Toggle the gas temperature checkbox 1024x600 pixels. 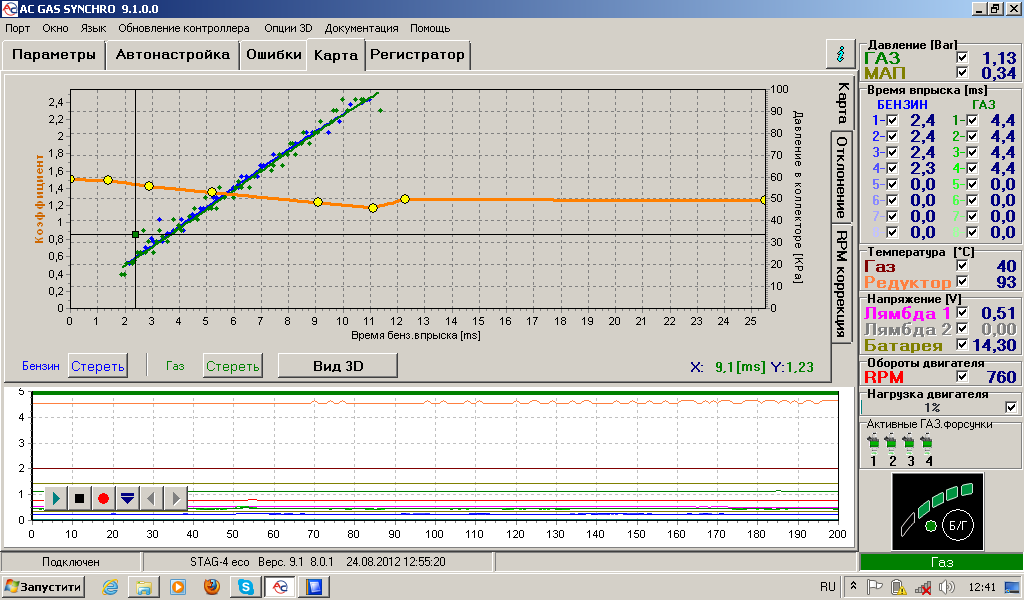tap(962, 265)
